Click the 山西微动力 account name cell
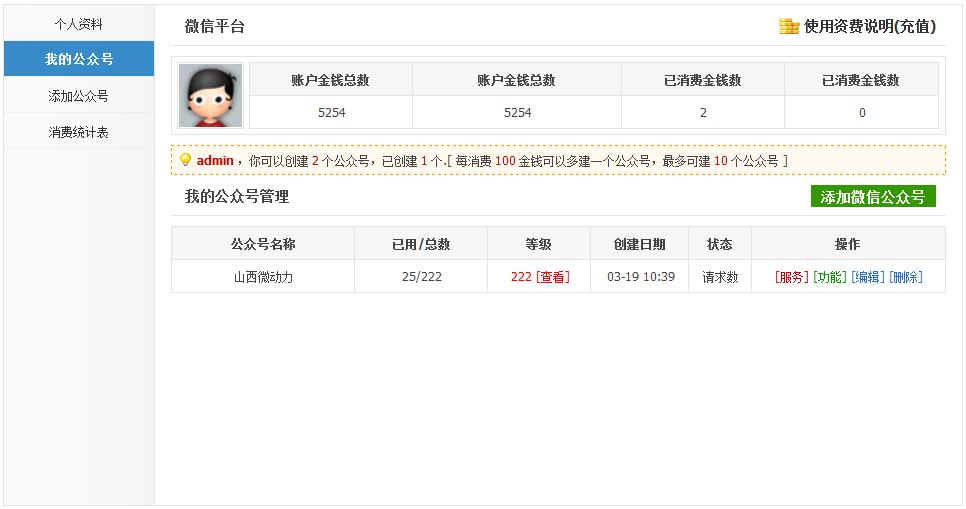The width and height of the screenshot is (966, 509). point(263,277)
